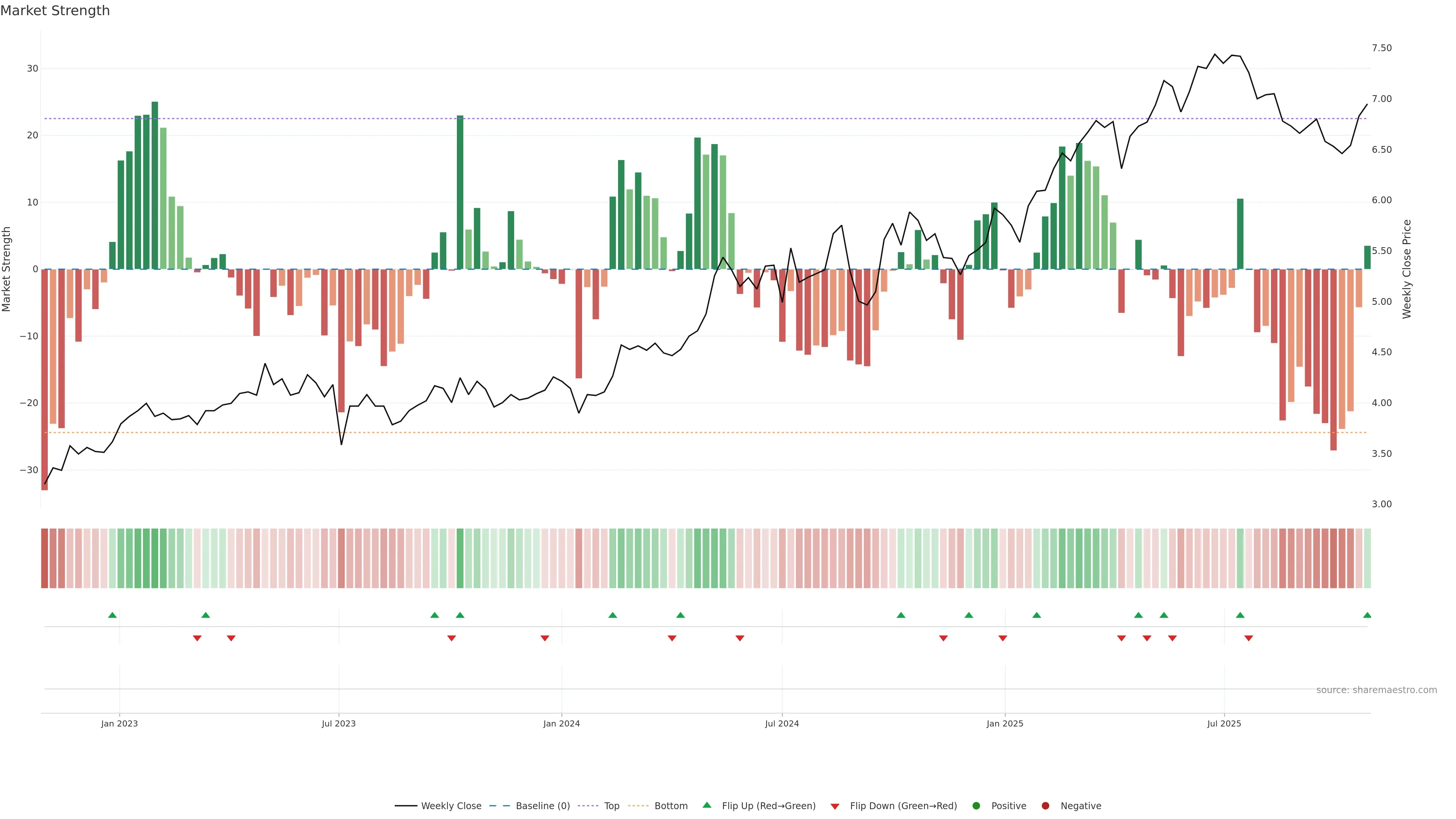This screenshot has width=1456, height=819.
Task: Click the source: sharemaestro.com text
Action: pyautogui.click(x=1376, y=690)
